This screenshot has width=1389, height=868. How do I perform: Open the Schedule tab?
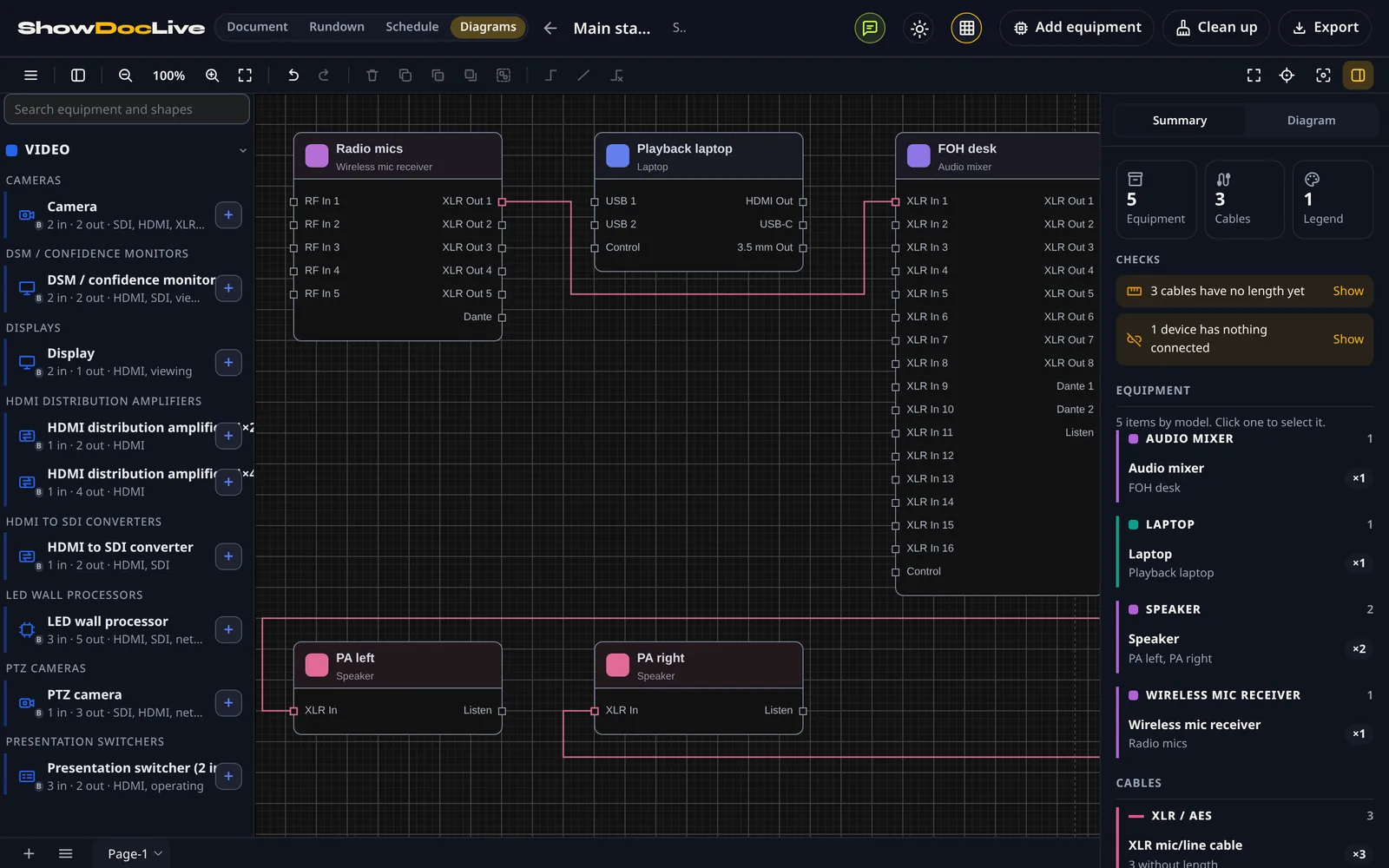coord(411,27)
